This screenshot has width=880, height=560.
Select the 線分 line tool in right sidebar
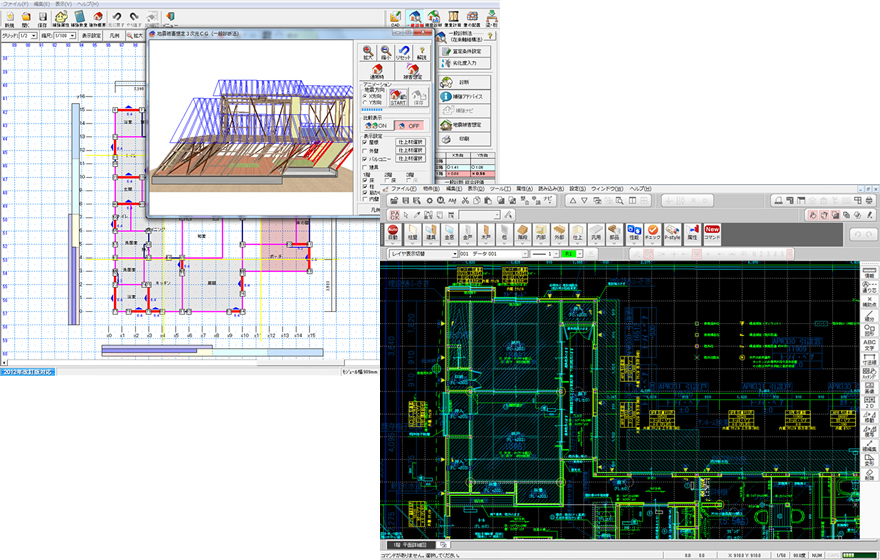tap(869, 318)
